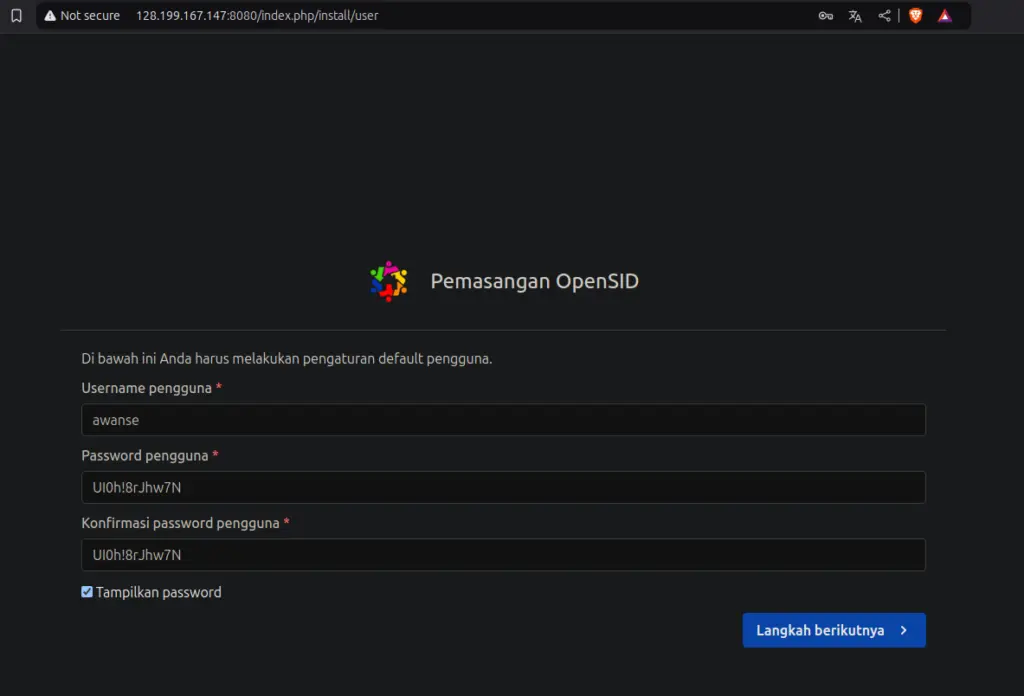The image size is (1024, 696).
Task: Click the OpenSID colorful logo
Action: tap(388, 281)
